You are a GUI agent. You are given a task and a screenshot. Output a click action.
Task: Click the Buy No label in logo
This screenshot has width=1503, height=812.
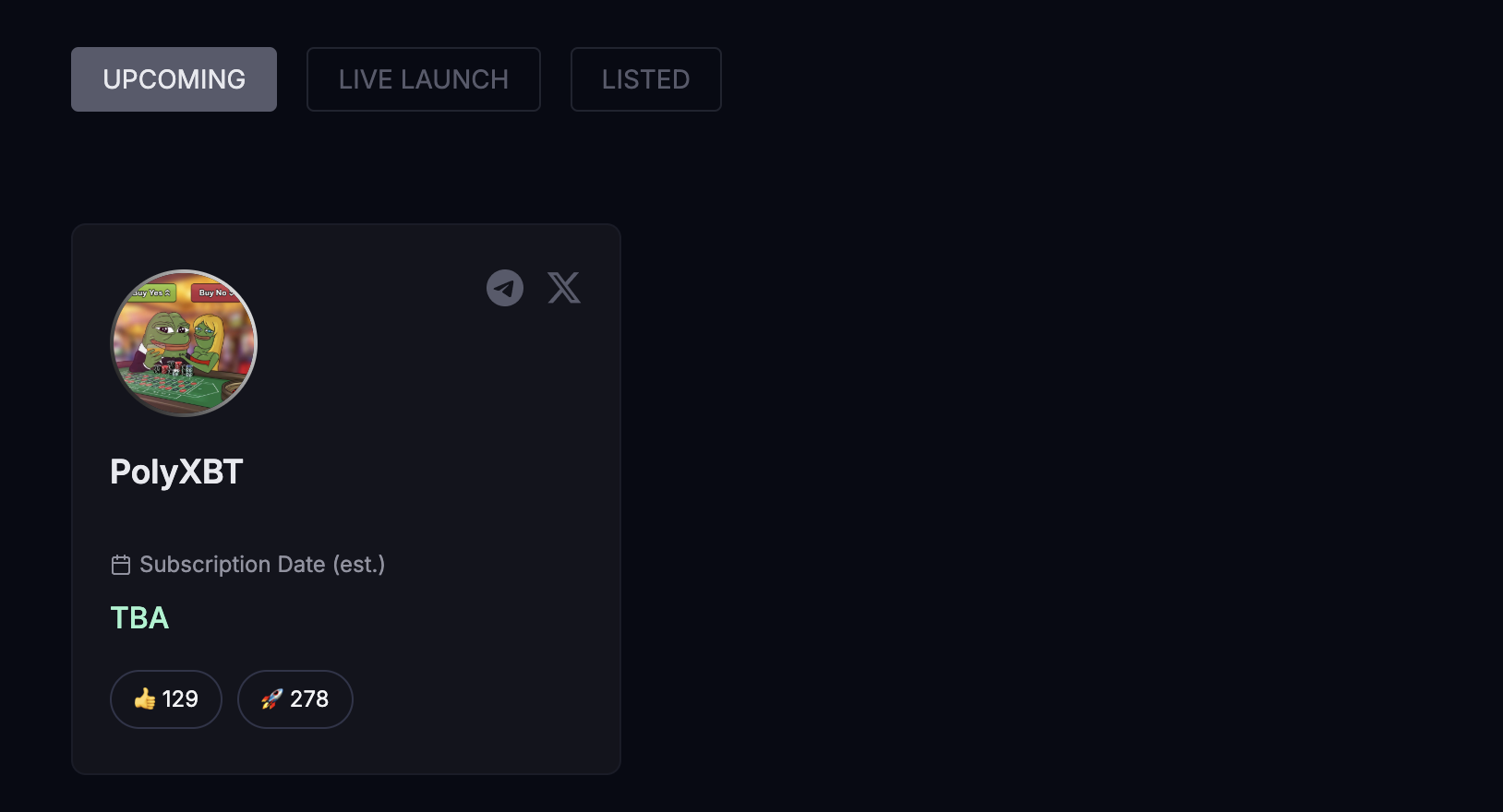pos(214,293)
